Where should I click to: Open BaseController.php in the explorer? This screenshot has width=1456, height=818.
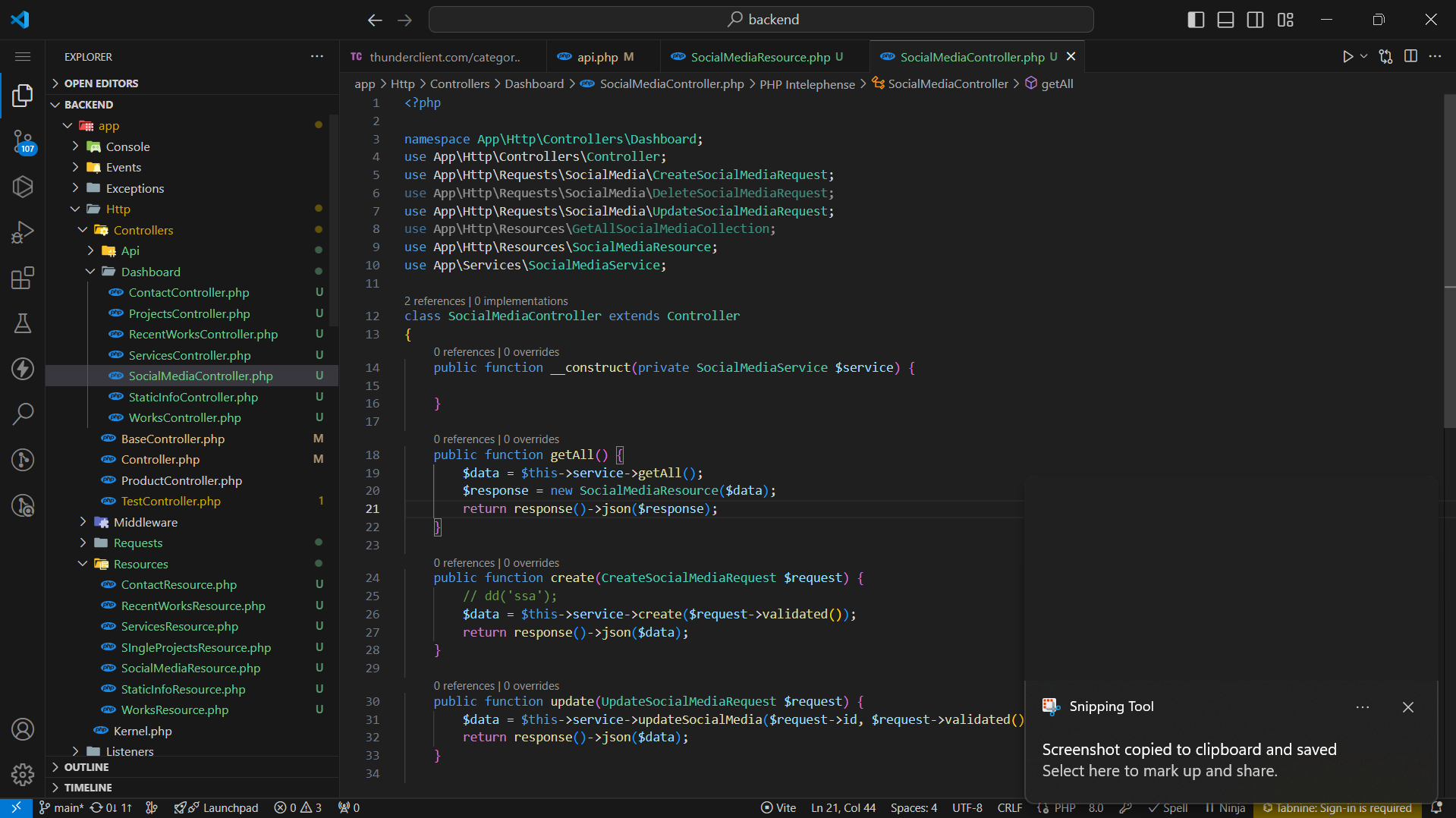coord(172,439)
